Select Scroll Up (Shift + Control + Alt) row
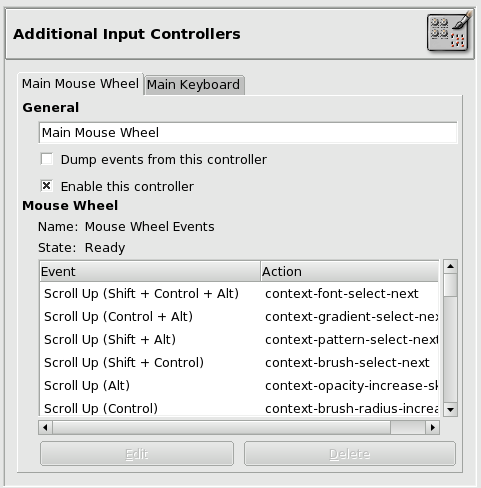 tap(239, 294)
